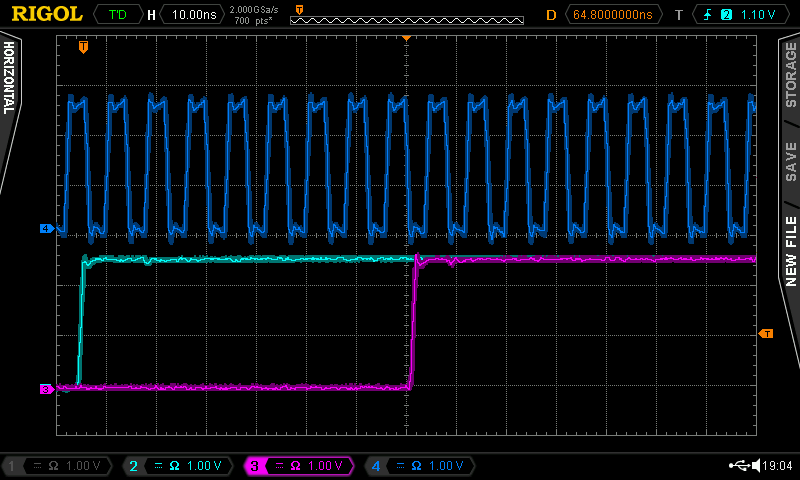Click the channel 3 magenta ground marker on left
The image size is (800, 480).
tap(45, 390)
